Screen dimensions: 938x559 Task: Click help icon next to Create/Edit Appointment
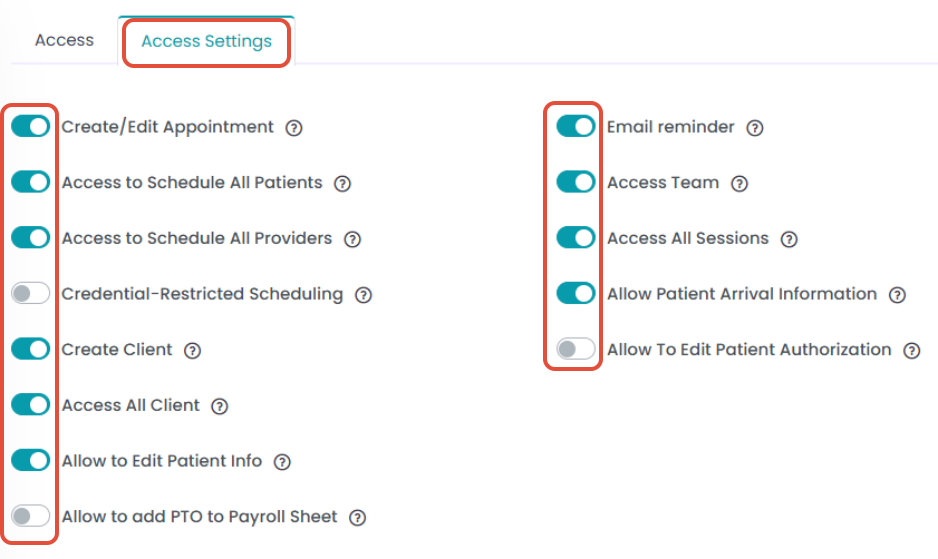(294, 128)
